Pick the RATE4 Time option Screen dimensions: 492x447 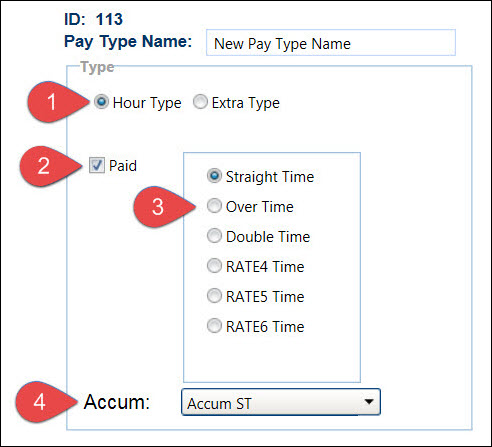click(x=214, y=266)
